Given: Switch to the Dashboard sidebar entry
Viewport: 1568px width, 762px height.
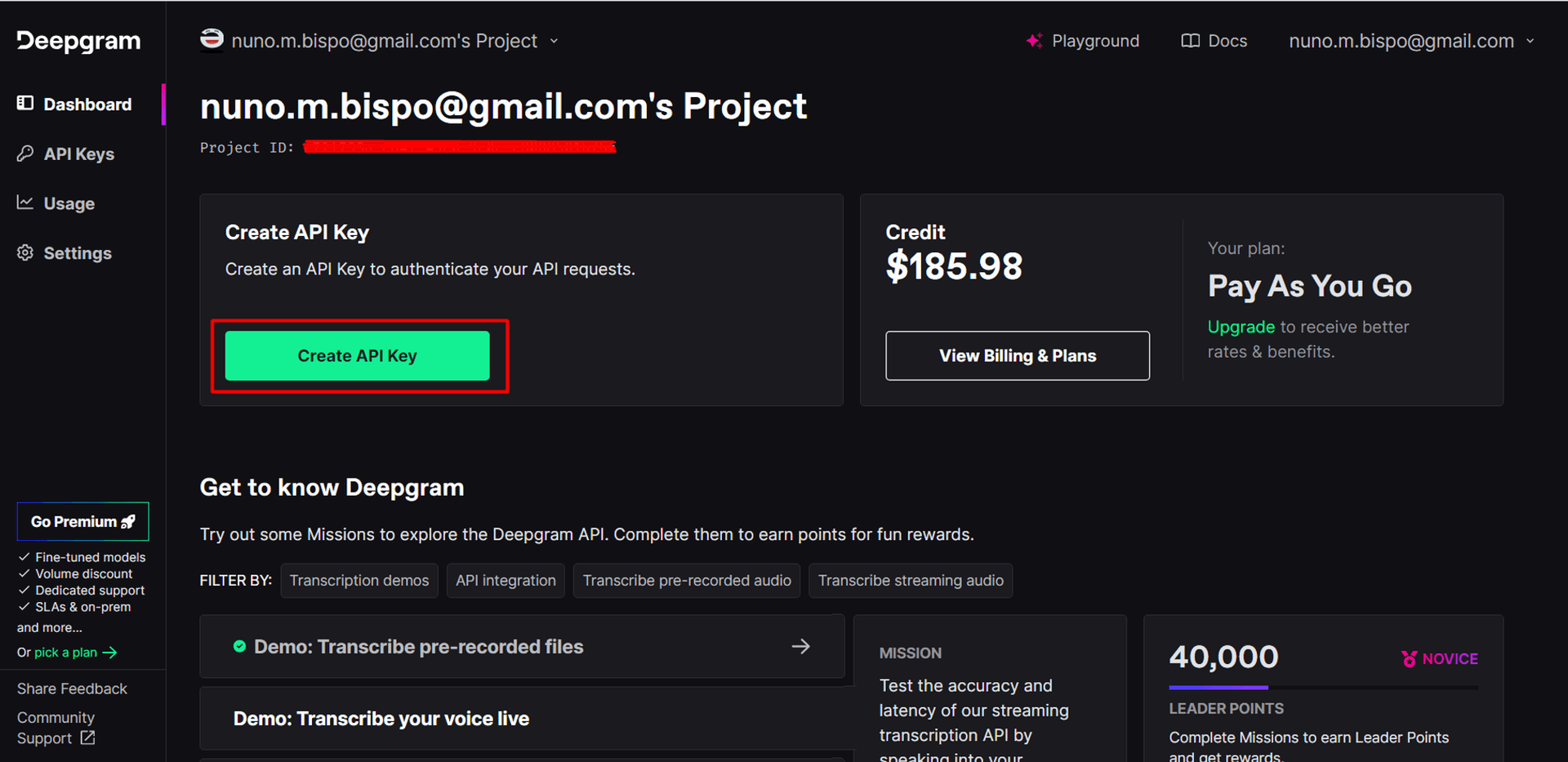Looking at the screenshot, I should pos(87,104).
